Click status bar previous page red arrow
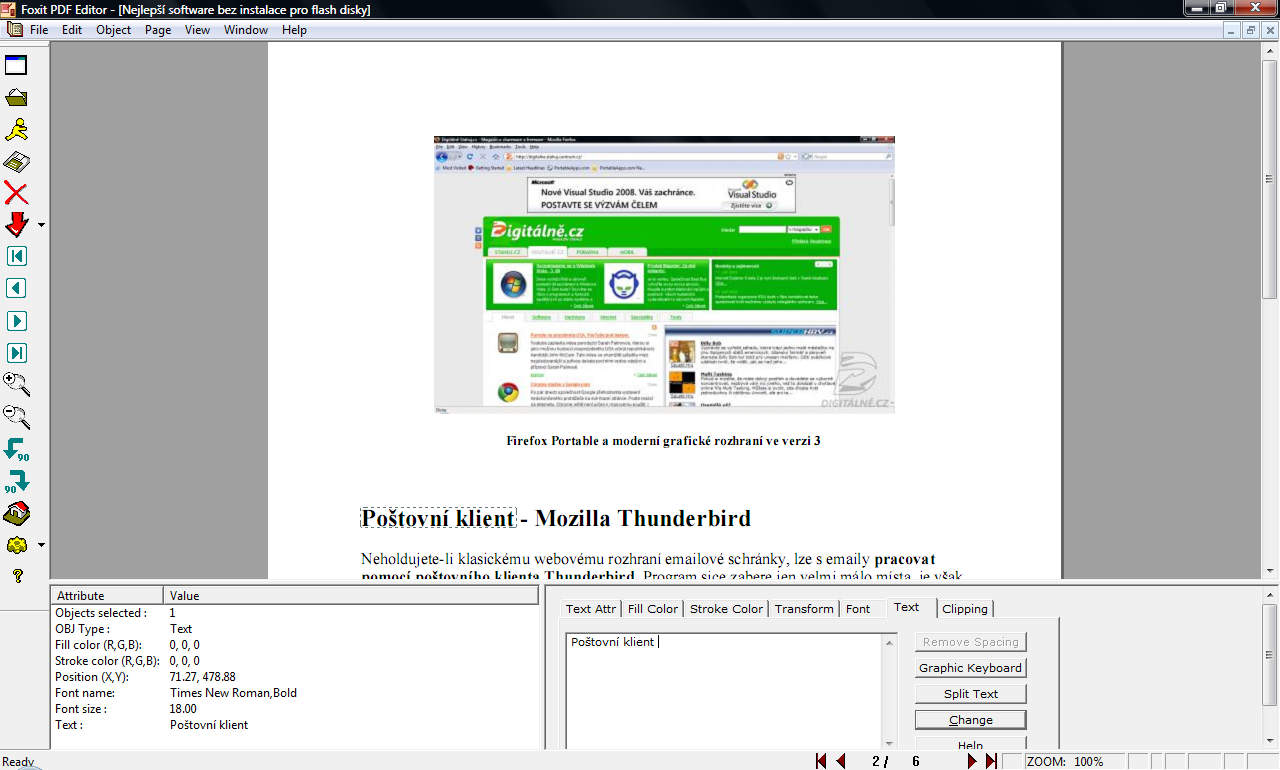The width and height of the screenshot is (1280, 770). tap(841, 761)
